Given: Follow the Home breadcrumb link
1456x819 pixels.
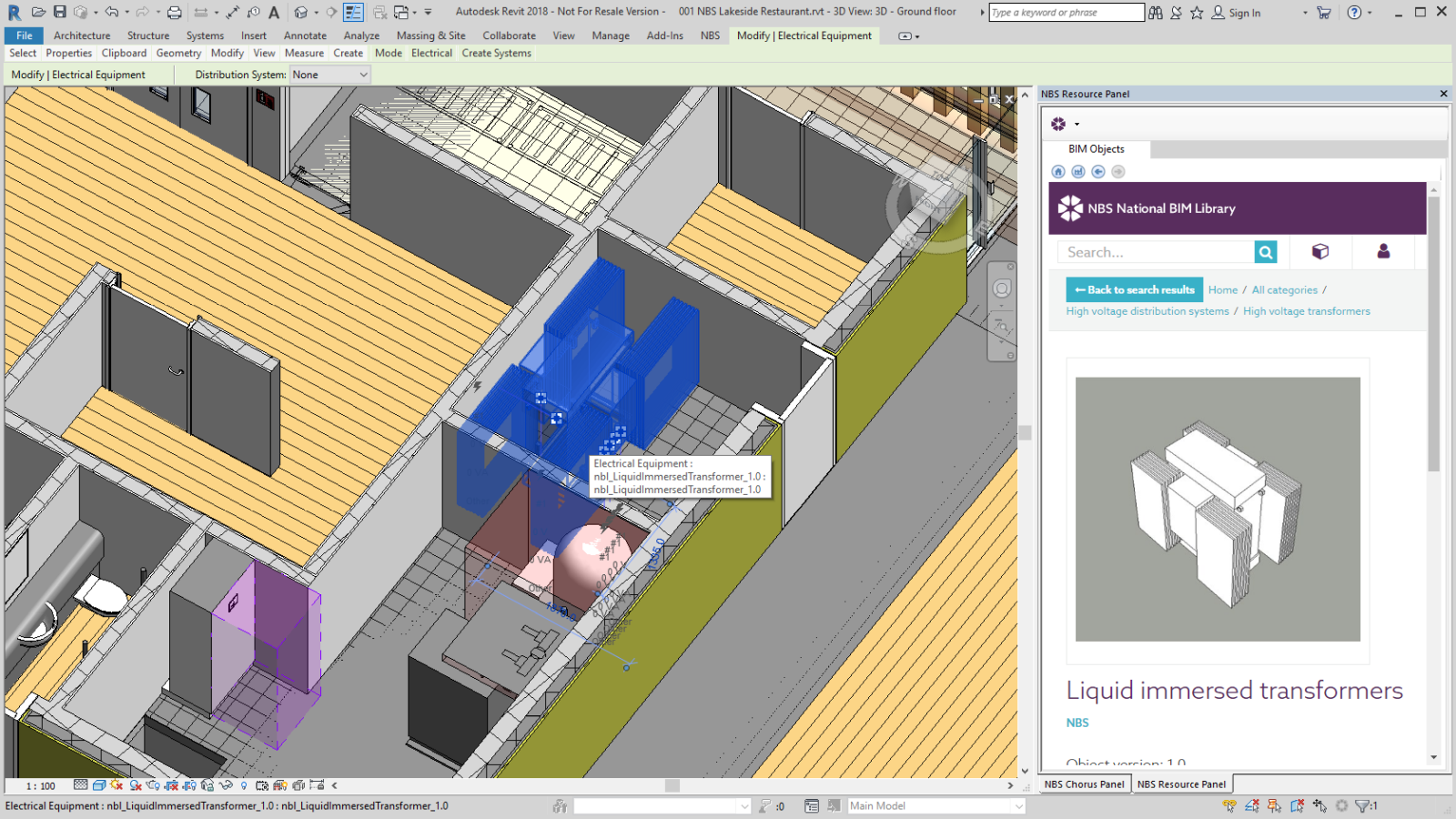Looking at the screenshot, I should [1223, 289].
